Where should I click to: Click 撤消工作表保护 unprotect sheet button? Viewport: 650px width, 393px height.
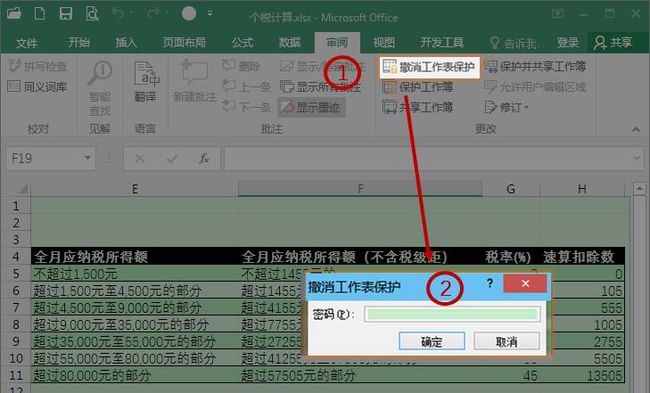429,67
